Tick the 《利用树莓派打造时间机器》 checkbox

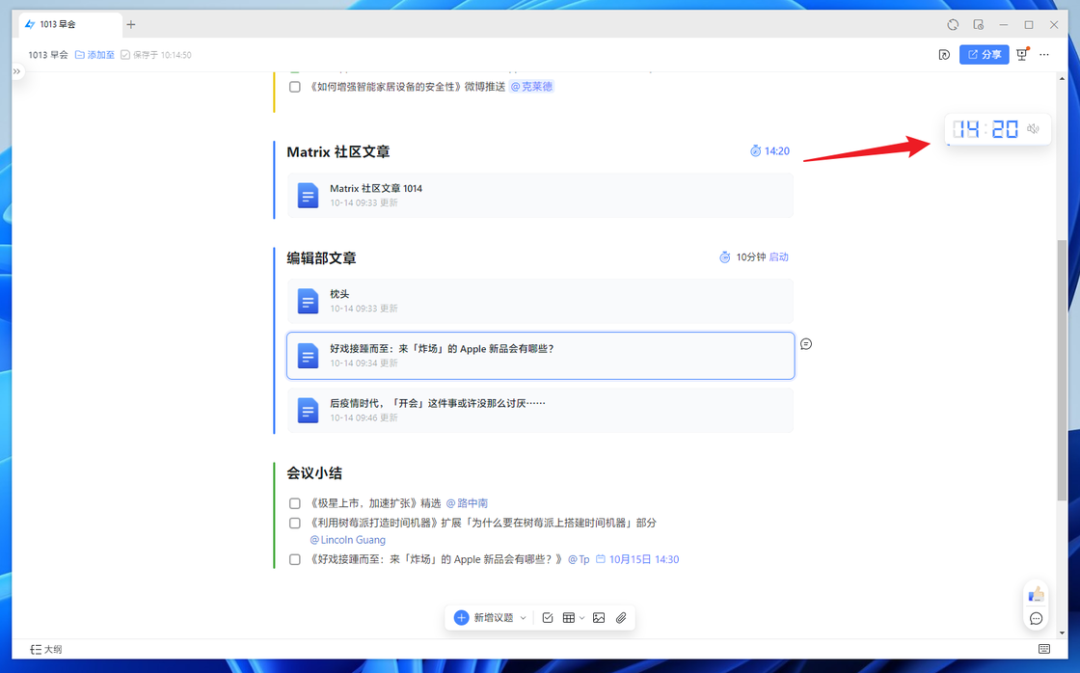tap(295, 524)
